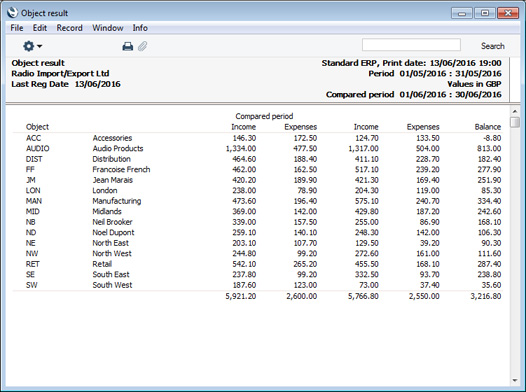Click the North West object name
Image resolution: width=526 pixels, height=392 pixels.
(112, 254)
